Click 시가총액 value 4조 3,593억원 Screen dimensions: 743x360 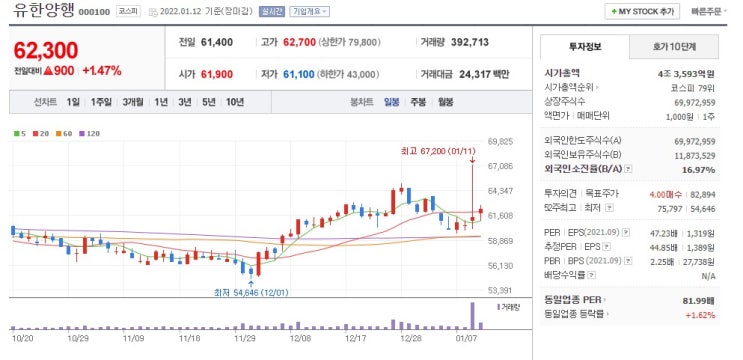click(x=686, y=73)
